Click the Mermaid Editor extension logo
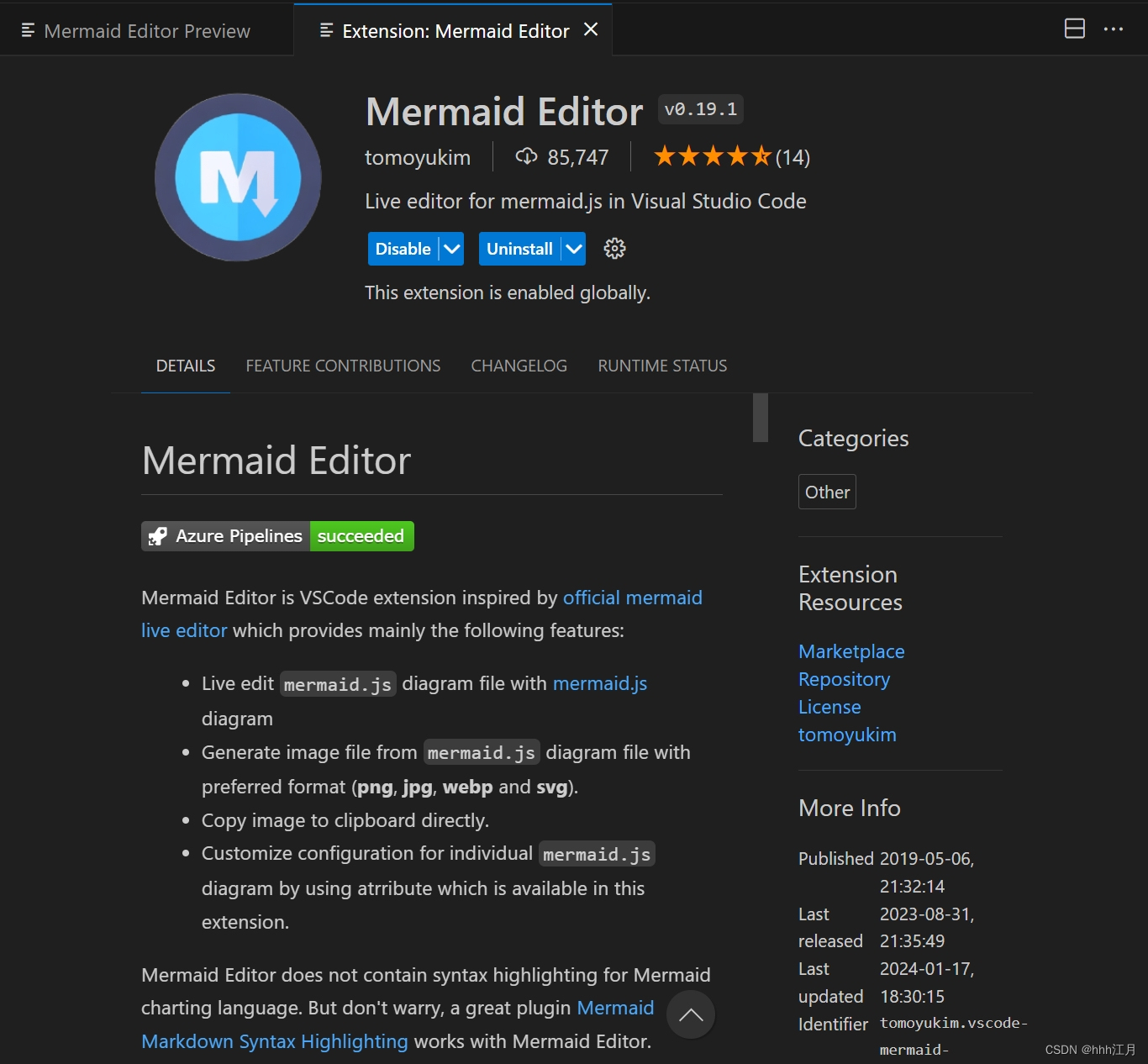The height and width of the screenshot is (1064, 1148). pyautogui.click(x=238, y=177)
